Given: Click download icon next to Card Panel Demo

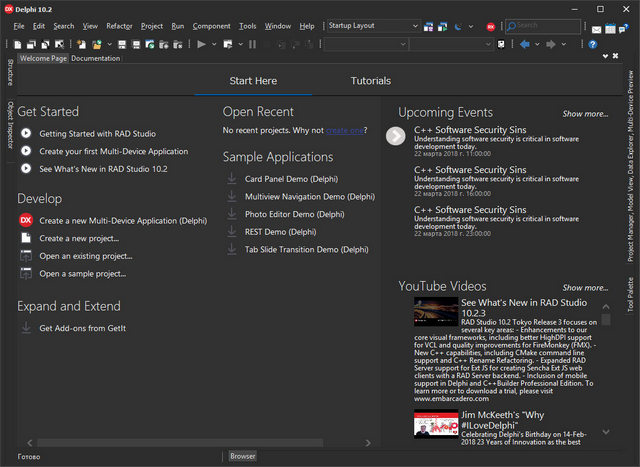Looking at the screenshot, I should click(232, 179).
